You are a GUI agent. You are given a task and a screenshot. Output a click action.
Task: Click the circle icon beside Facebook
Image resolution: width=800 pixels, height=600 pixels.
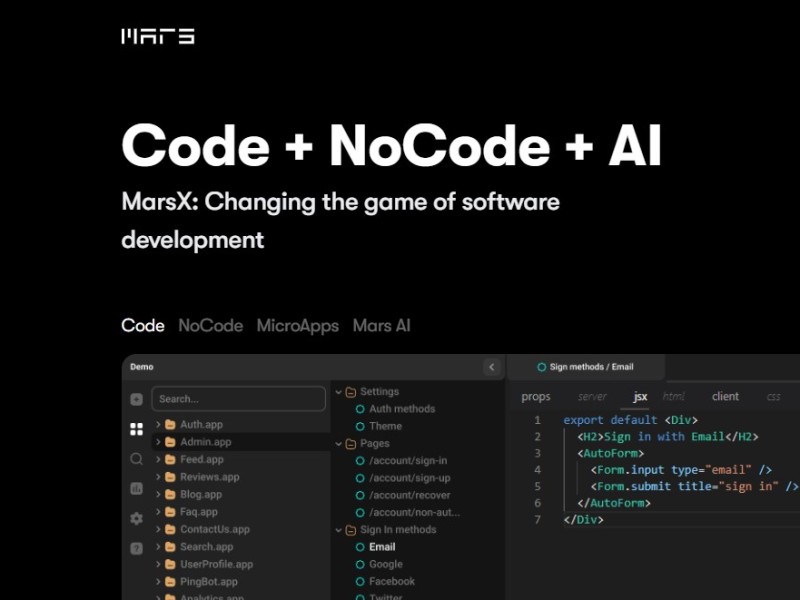[x=360, y=582]
